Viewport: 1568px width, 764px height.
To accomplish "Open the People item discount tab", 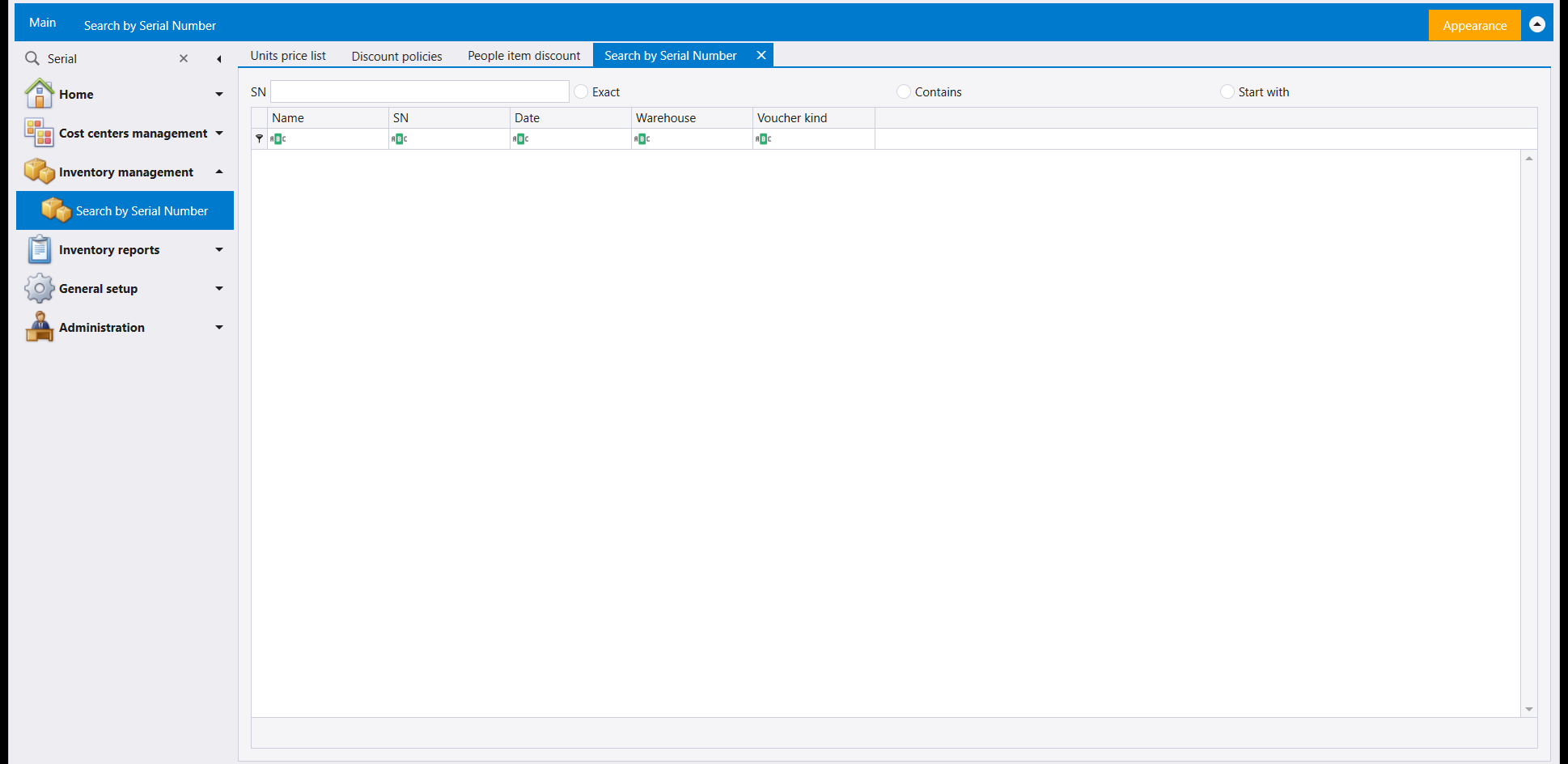I will point(523,55).
